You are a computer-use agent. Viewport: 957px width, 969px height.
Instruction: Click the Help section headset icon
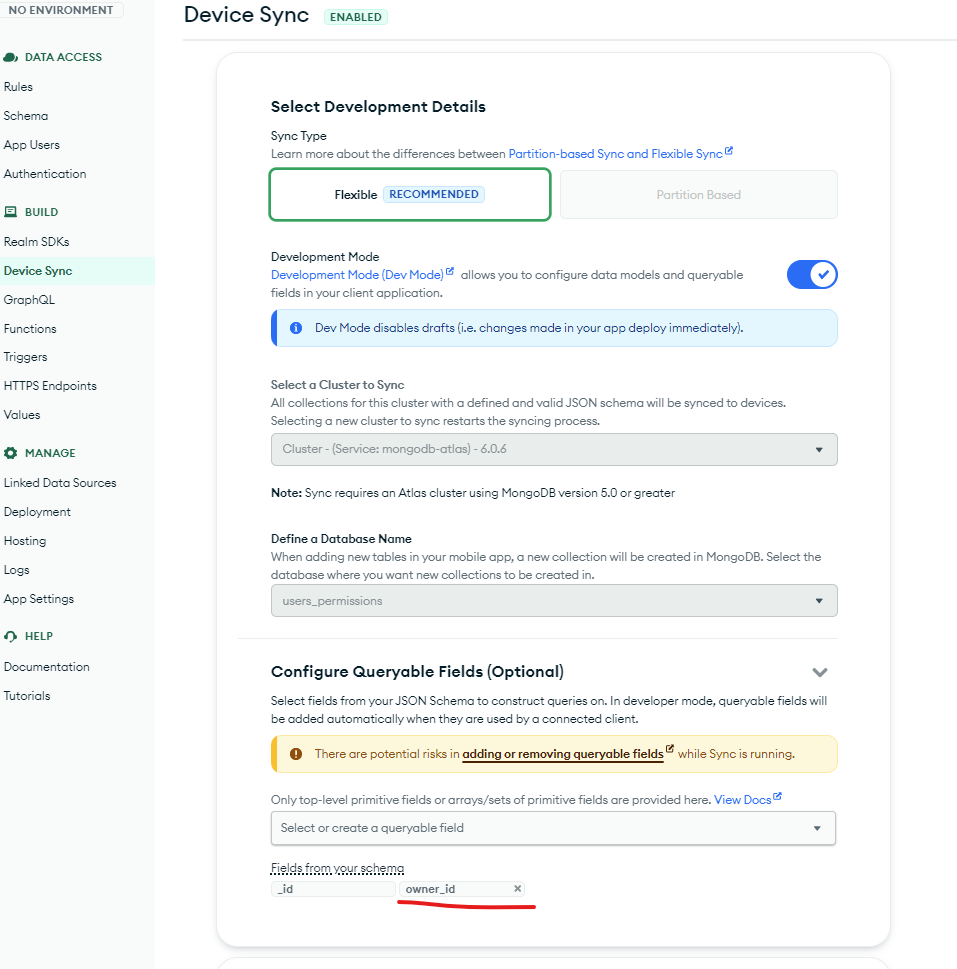(x=11, y=636)
